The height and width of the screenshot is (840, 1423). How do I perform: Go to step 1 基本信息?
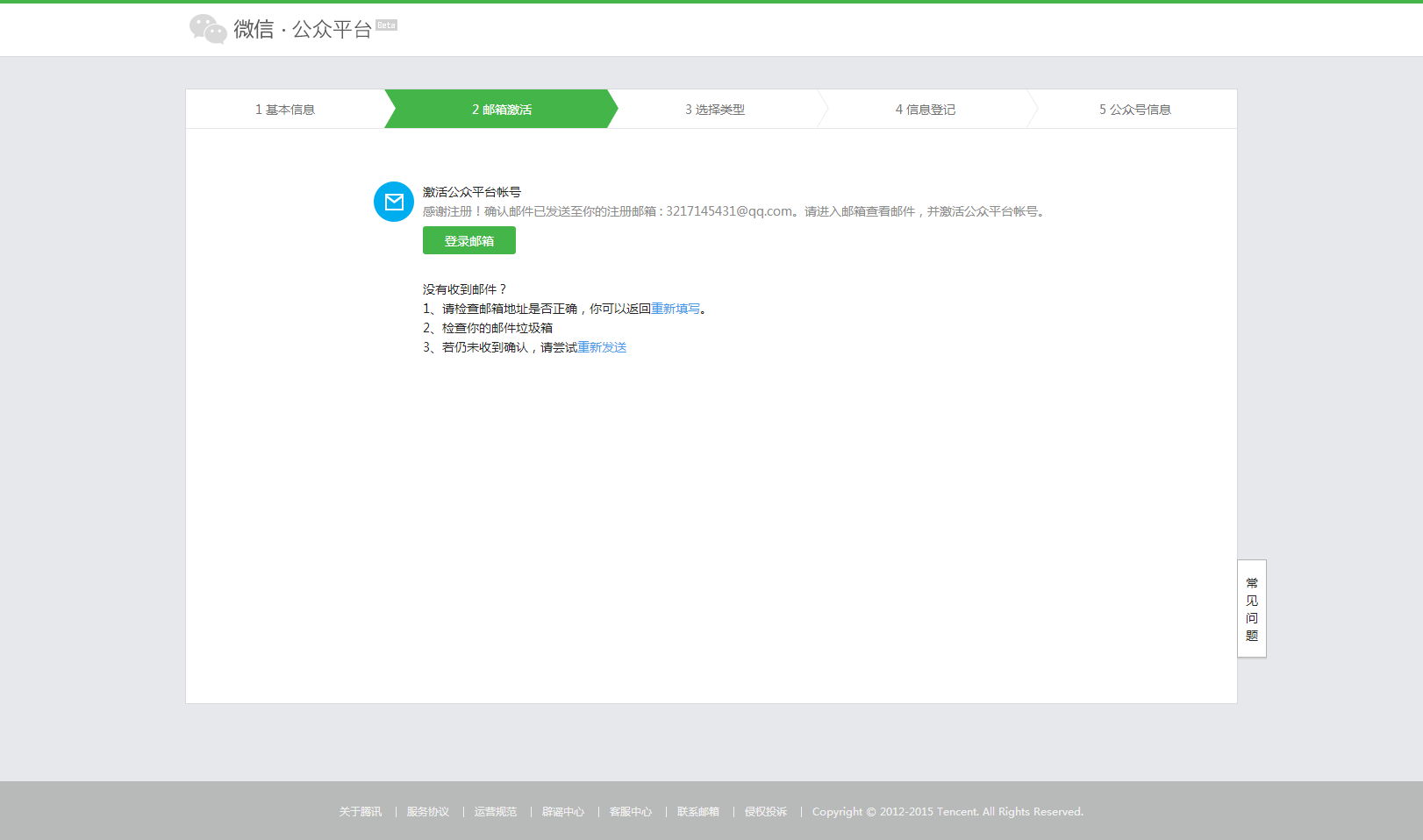(285, 110)
